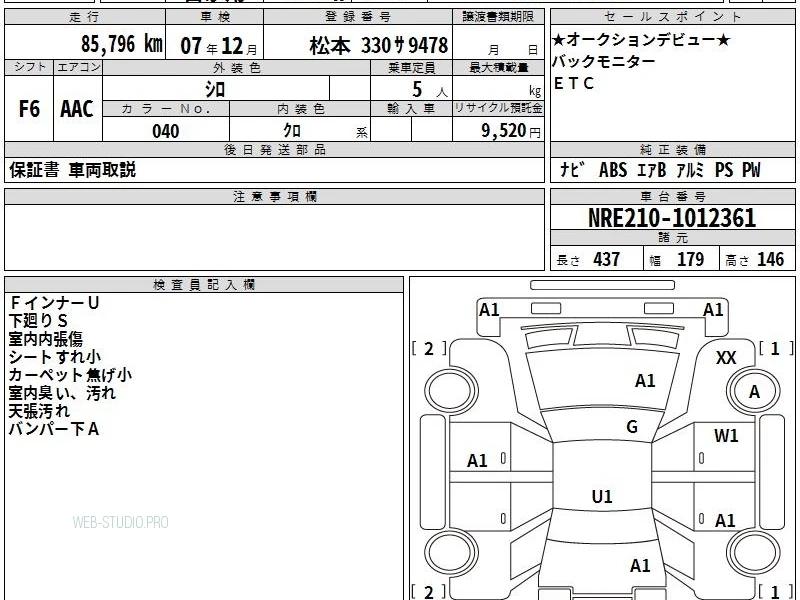Select the inspection expiry date 07年12月

219,46
